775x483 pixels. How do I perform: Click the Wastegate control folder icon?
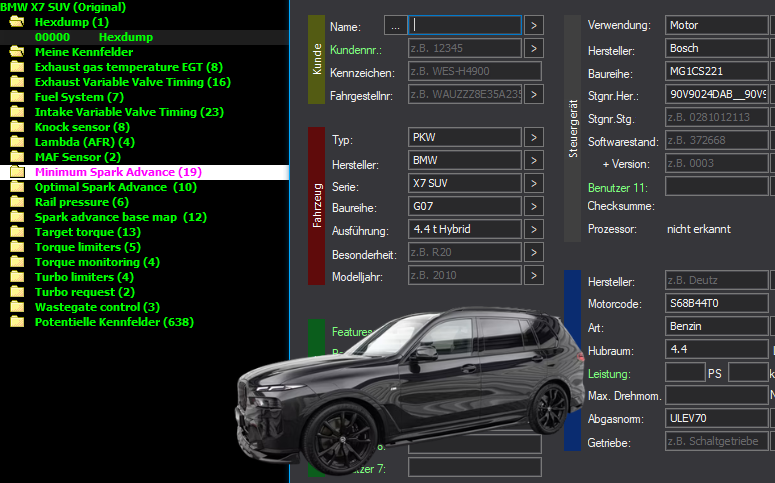(x=17, y=307)
